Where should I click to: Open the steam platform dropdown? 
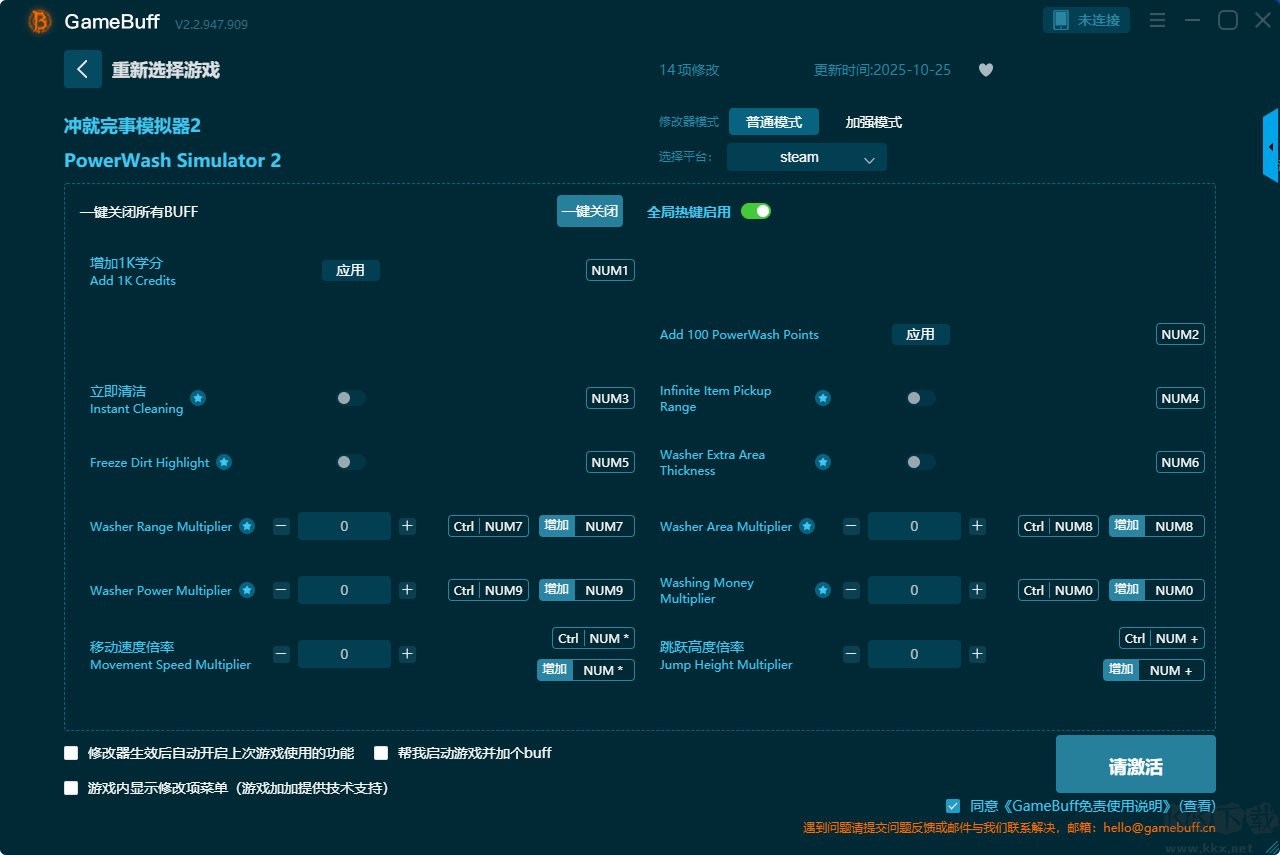pos(806,157)
